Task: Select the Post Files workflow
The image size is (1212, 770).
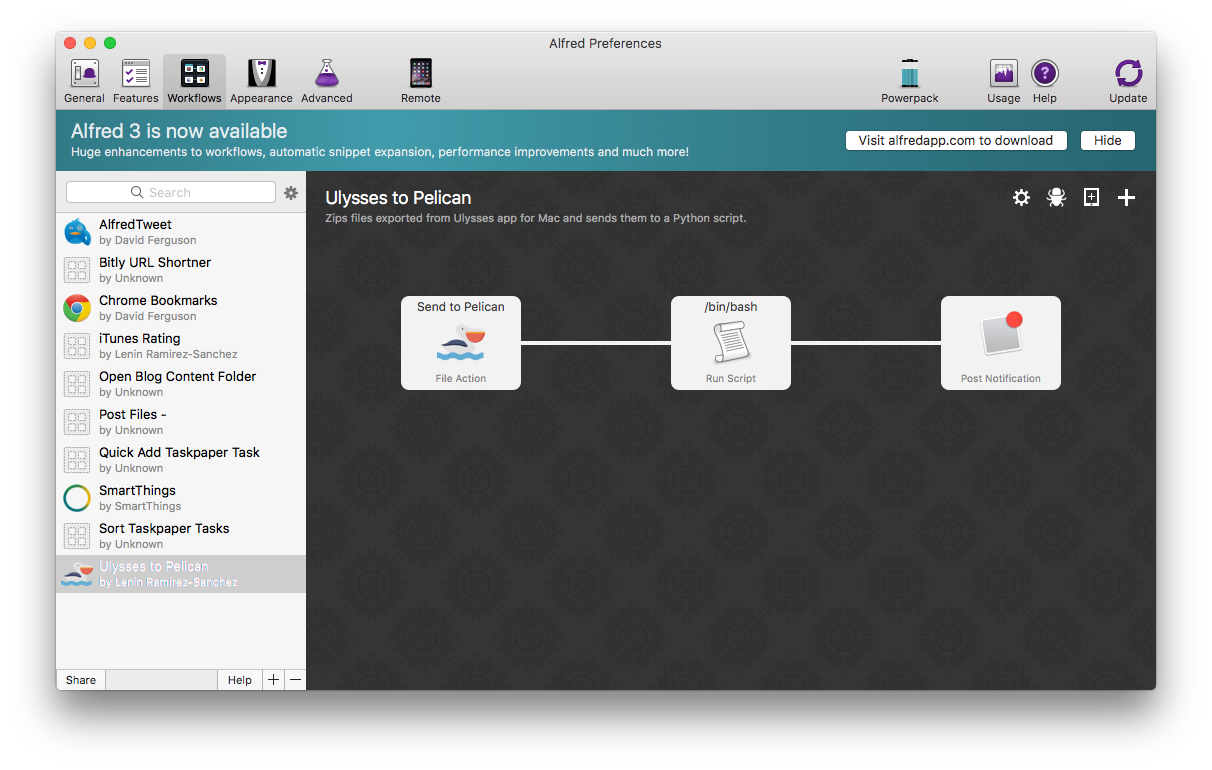Action: pyautogui.click(x=181, y=422)
